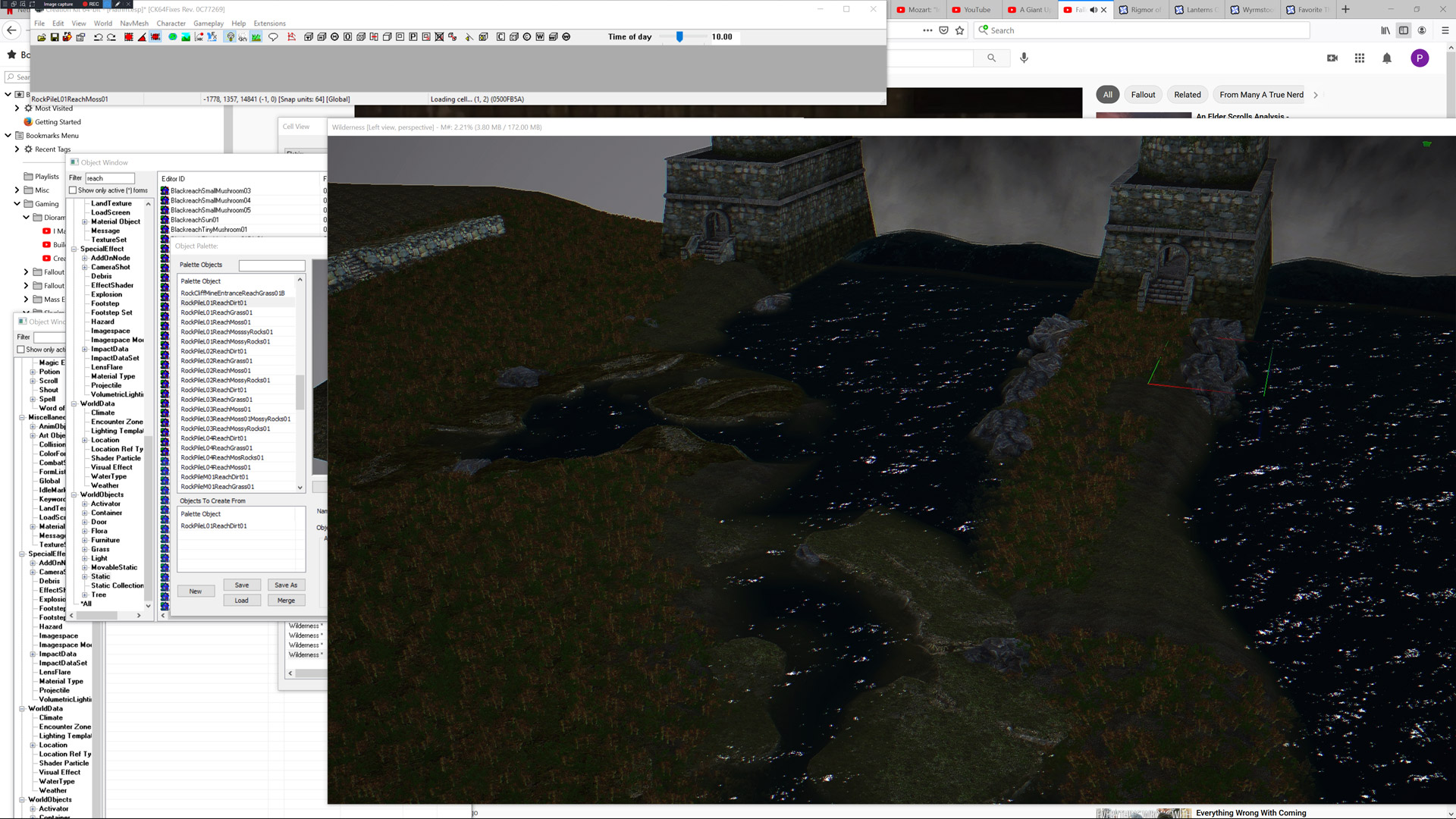Image resolution: width=1456 pixels, height=819 pixels.
Task: Click the world globe toolbar icon
Action: point(173,37)
